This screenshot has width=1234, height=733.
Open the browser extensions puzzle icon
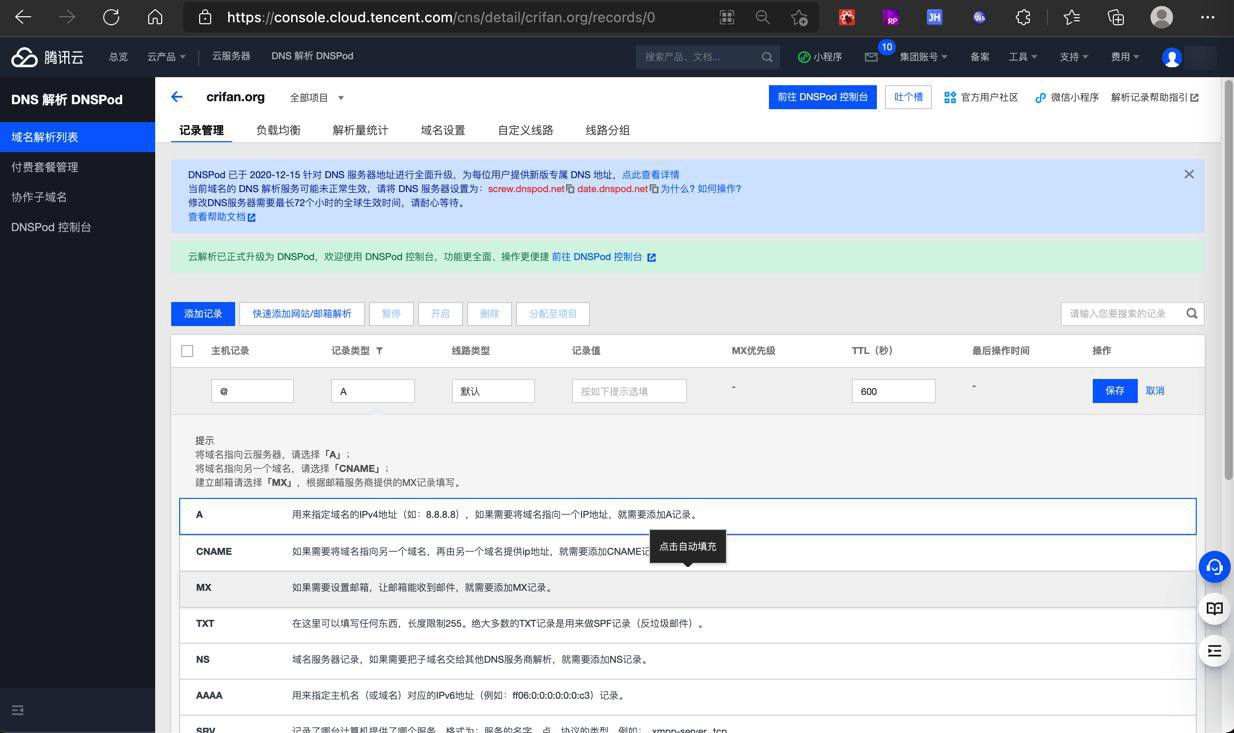point(1023,17)
